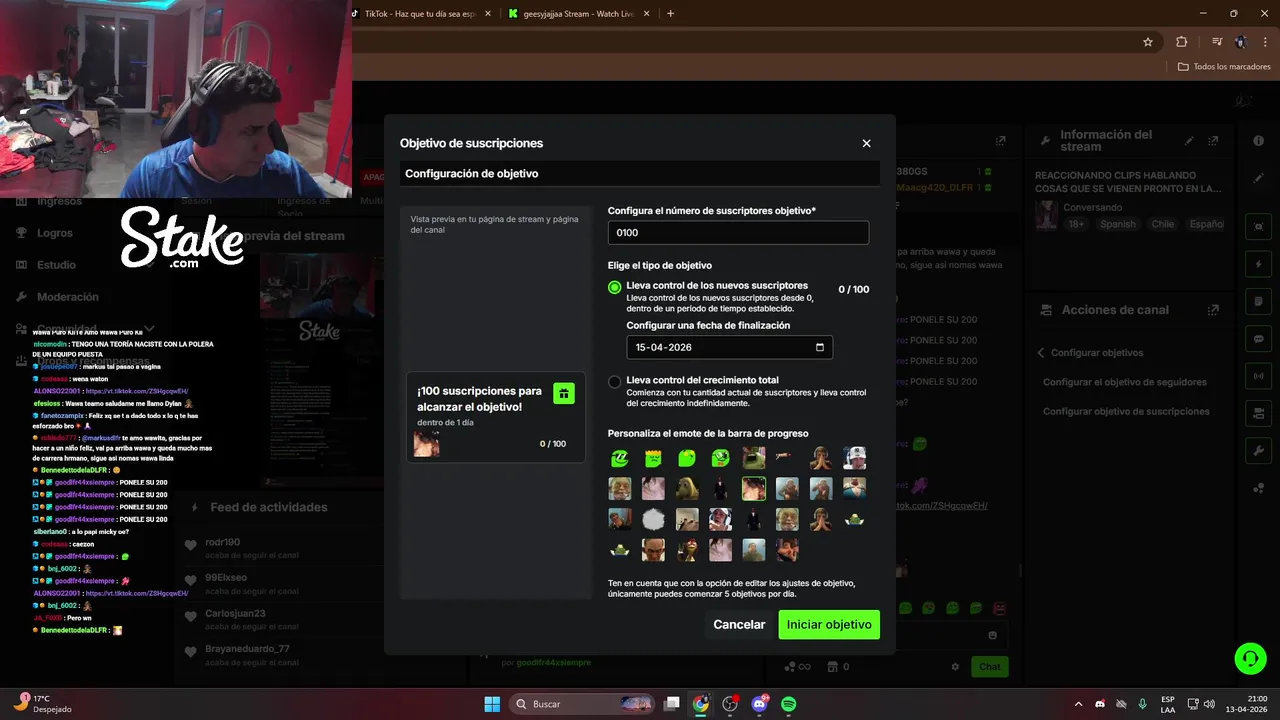Click the Chat send button
This screenshot has width=1280, height=720.
[989, 667]
